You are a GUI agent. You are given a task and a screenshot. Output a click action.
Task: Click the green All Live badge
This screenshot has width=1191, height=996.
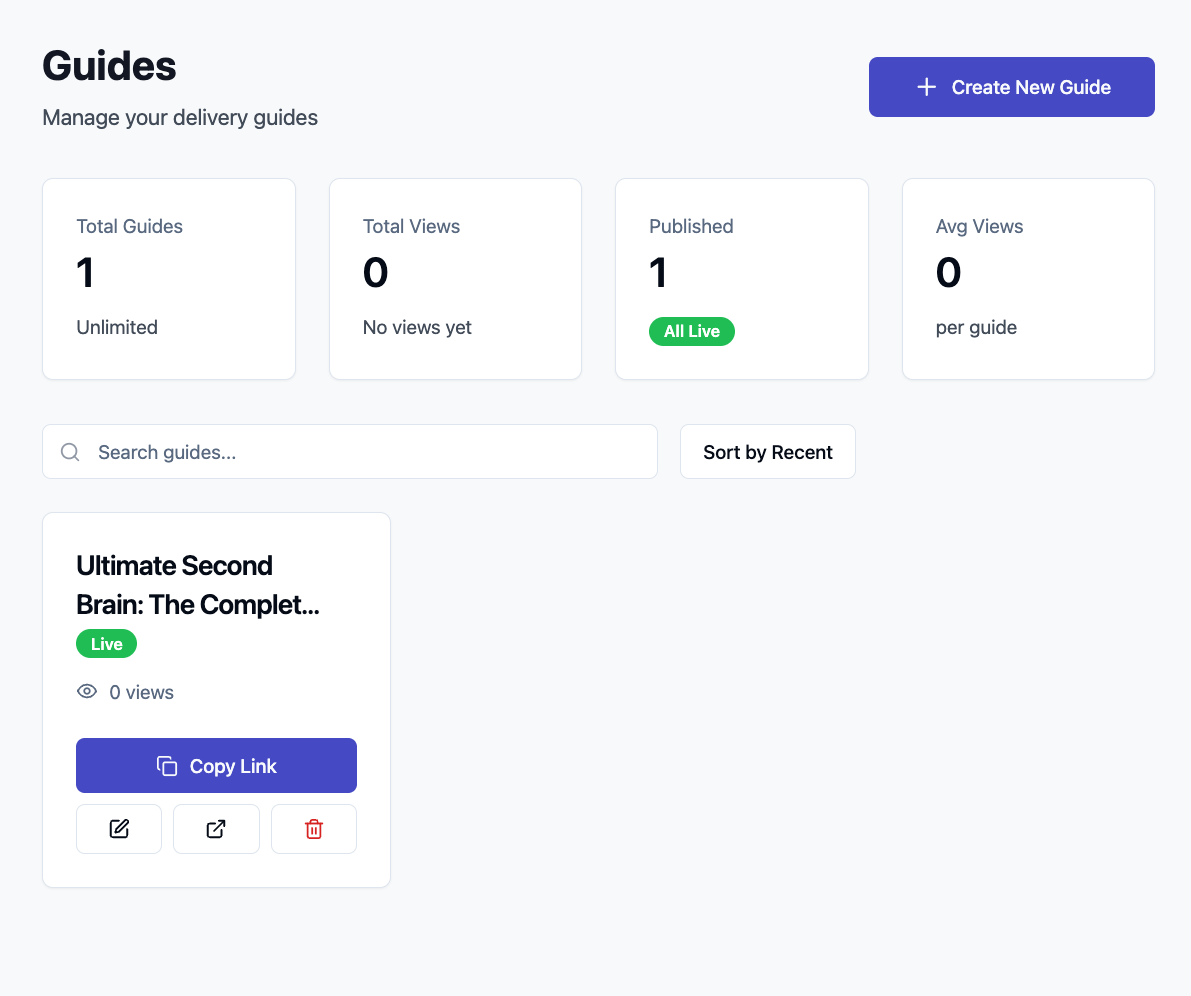691,331
